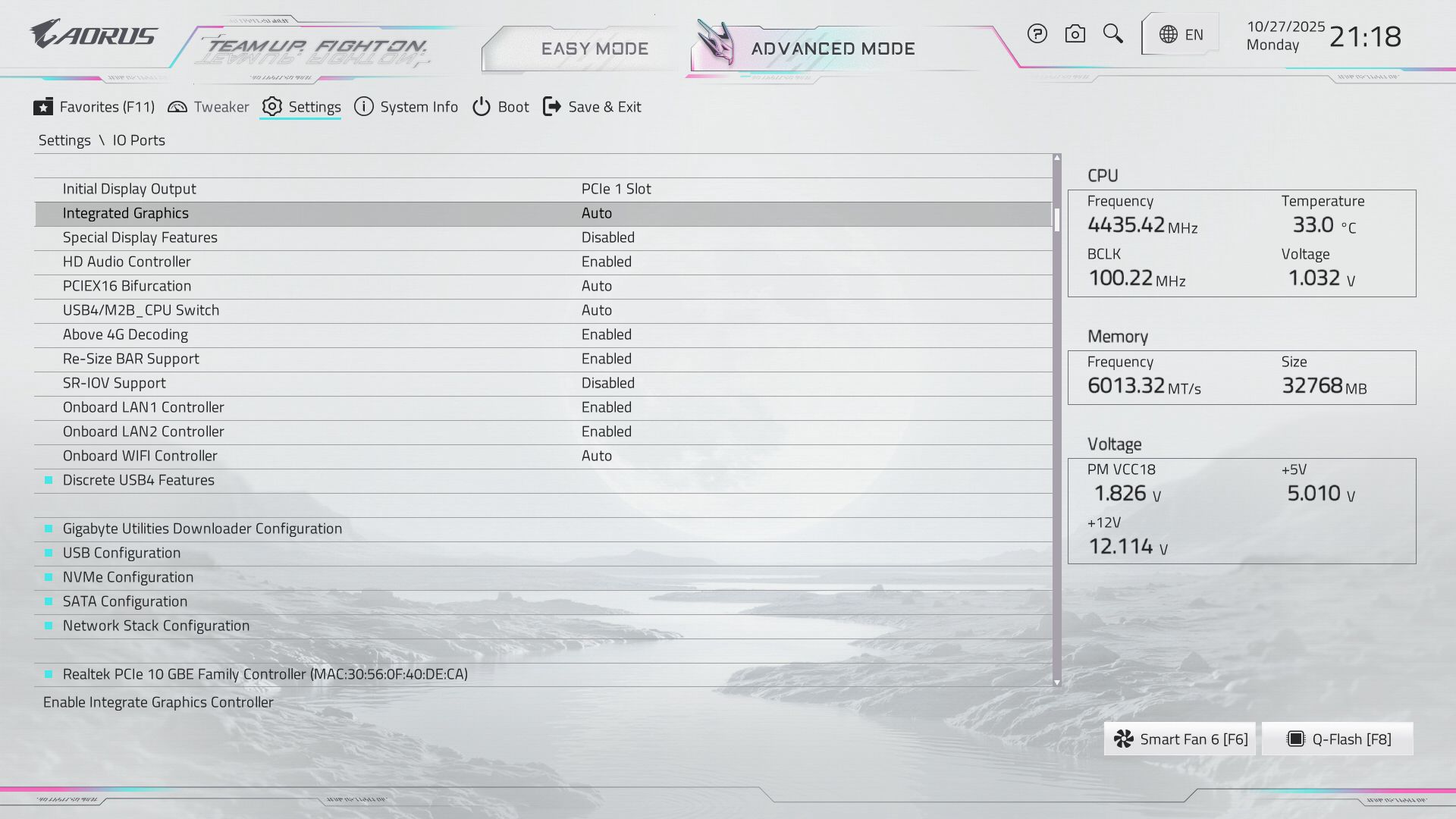Image resolution: width=1456 pixels, height=819 pixels.
Task: Open the search magnifier icon
Action: tap(1112, 33)
